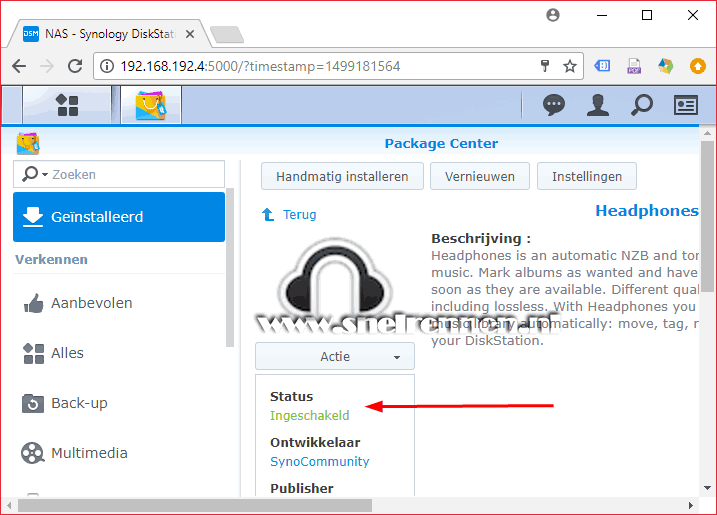Click the browser back arrow
Screen dimensions: 717x515
coord(19,66)
